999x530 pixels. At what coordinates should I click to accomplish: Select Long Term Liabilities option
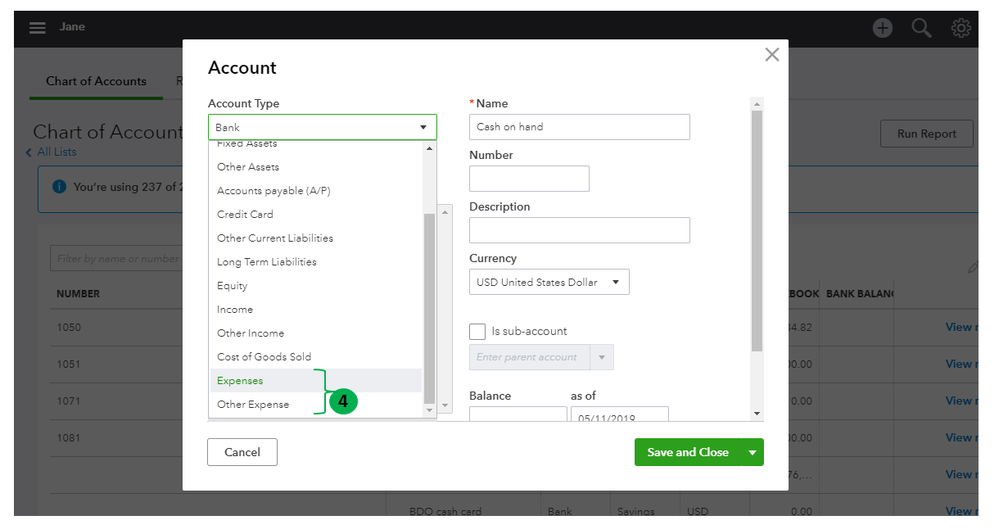(x=316, y=262)
